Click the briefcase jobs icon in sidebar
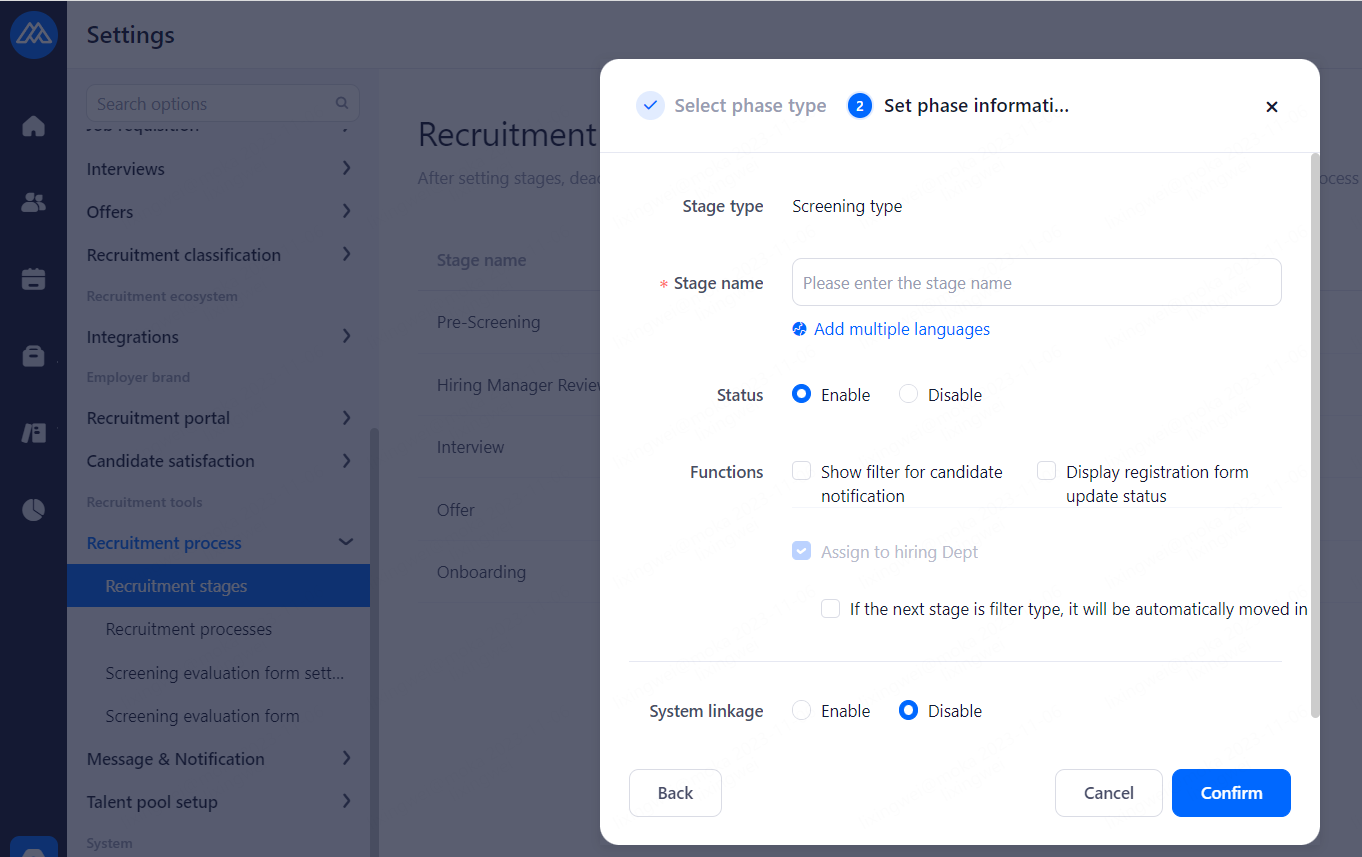Screen dimensions: 1362x857 [33, 356]
